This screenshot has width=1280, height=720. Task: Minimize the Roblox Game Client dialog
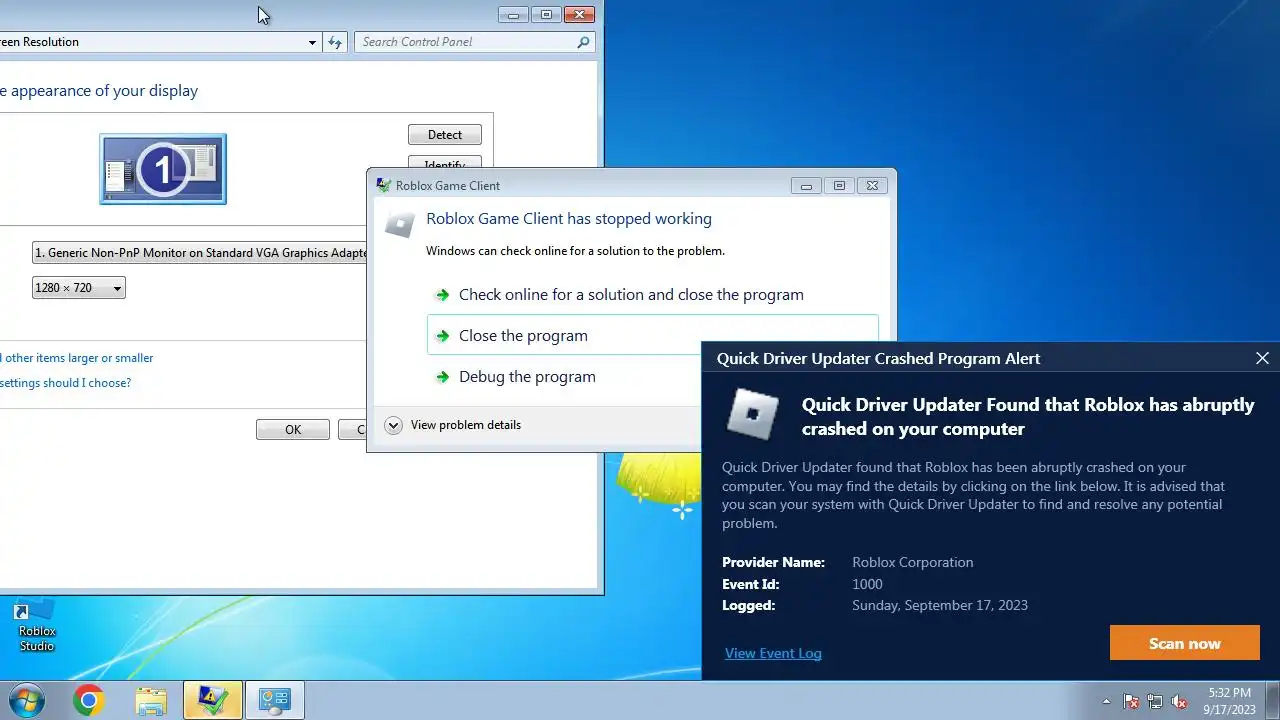[806, 185]
